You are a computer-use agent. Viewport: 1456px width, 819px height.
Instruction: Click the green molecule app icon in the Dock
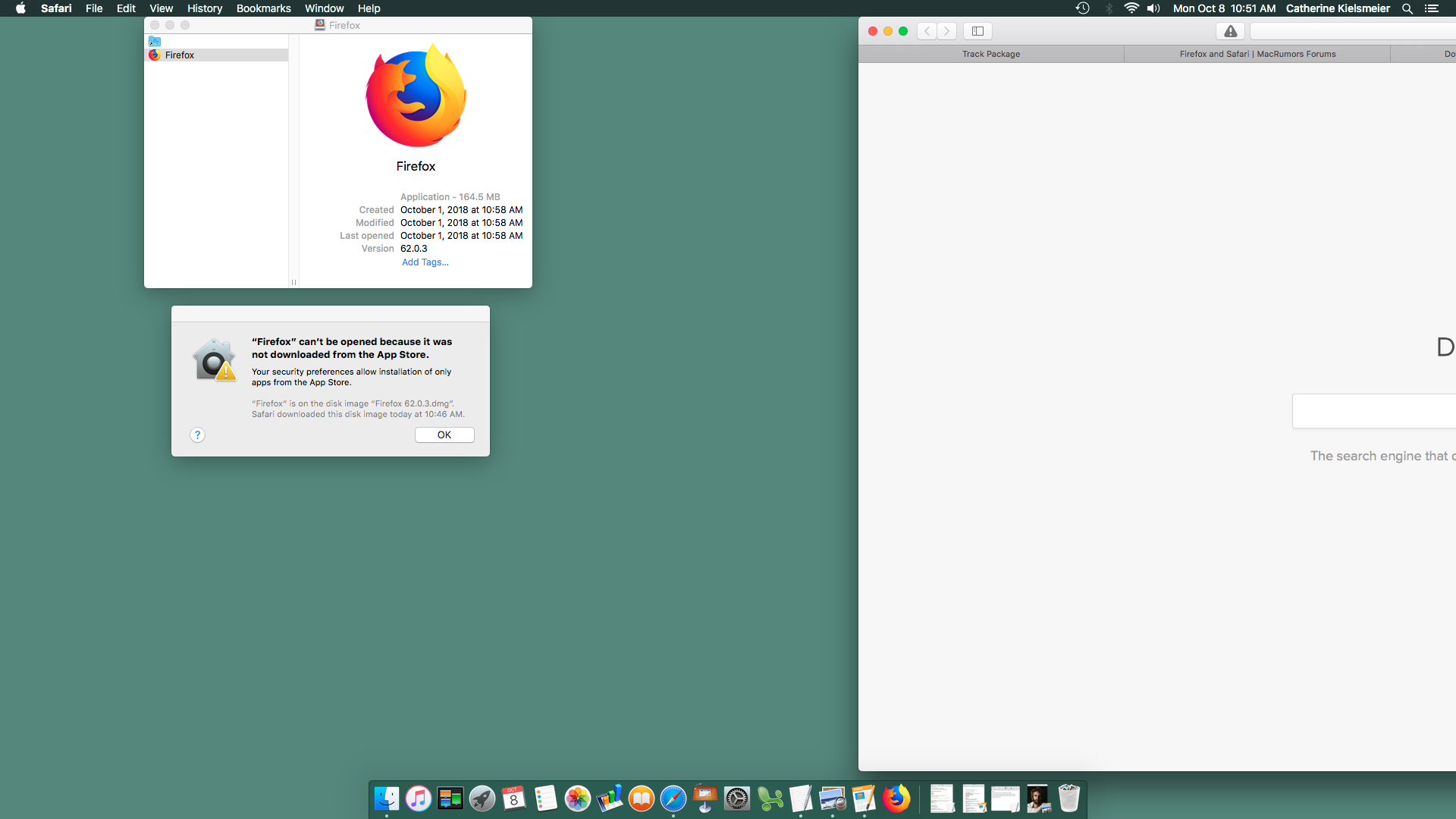(x=769, y=799)
